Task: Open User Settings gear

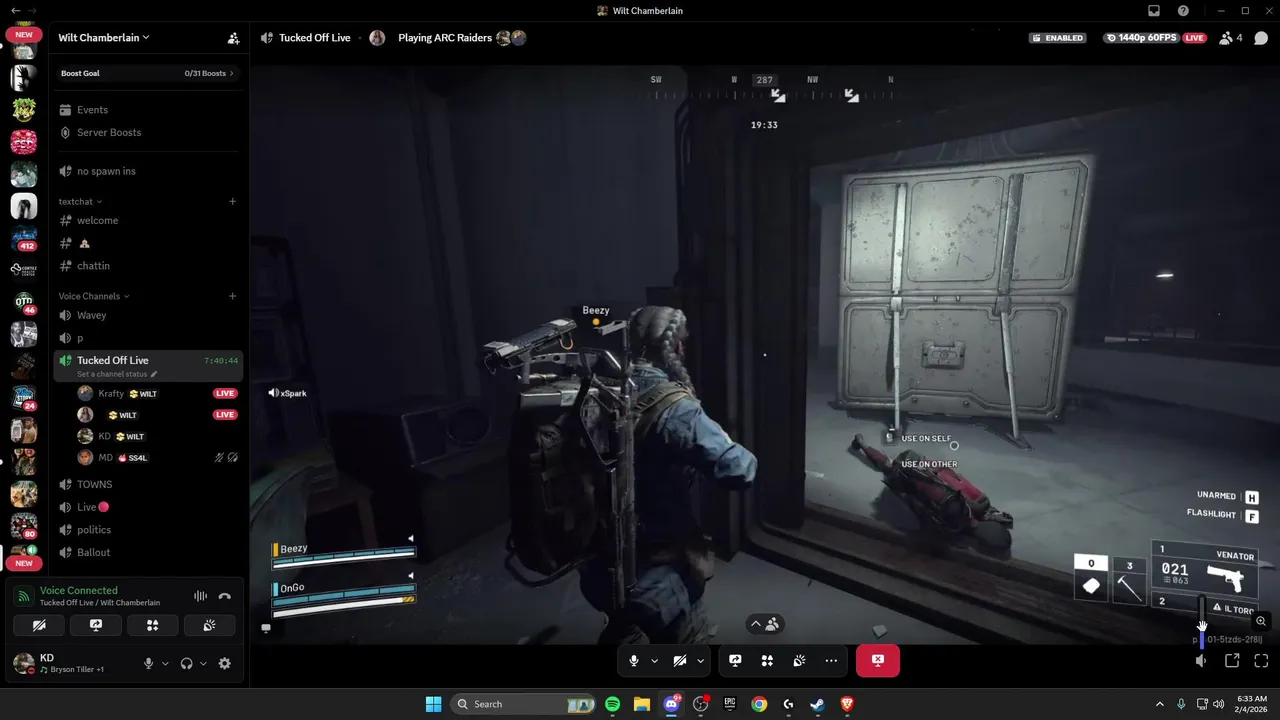Action: 225,663
